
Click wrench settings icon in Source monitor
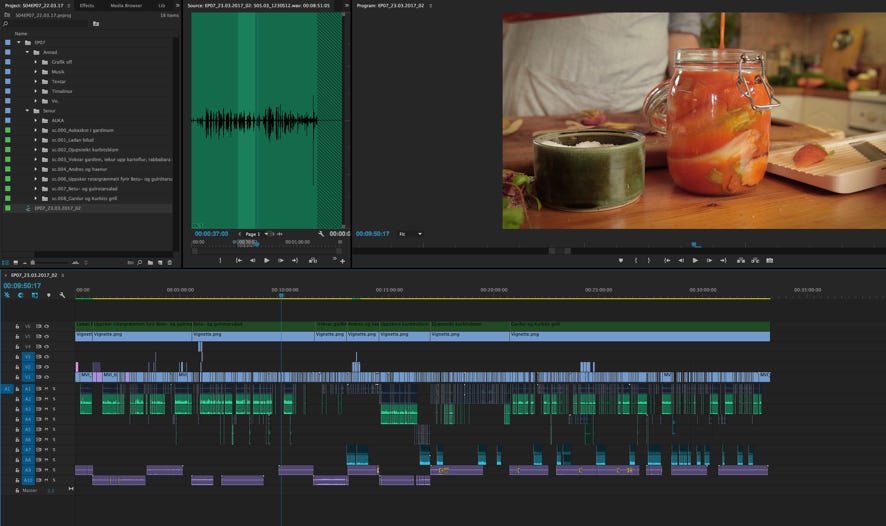coord(321,234)
